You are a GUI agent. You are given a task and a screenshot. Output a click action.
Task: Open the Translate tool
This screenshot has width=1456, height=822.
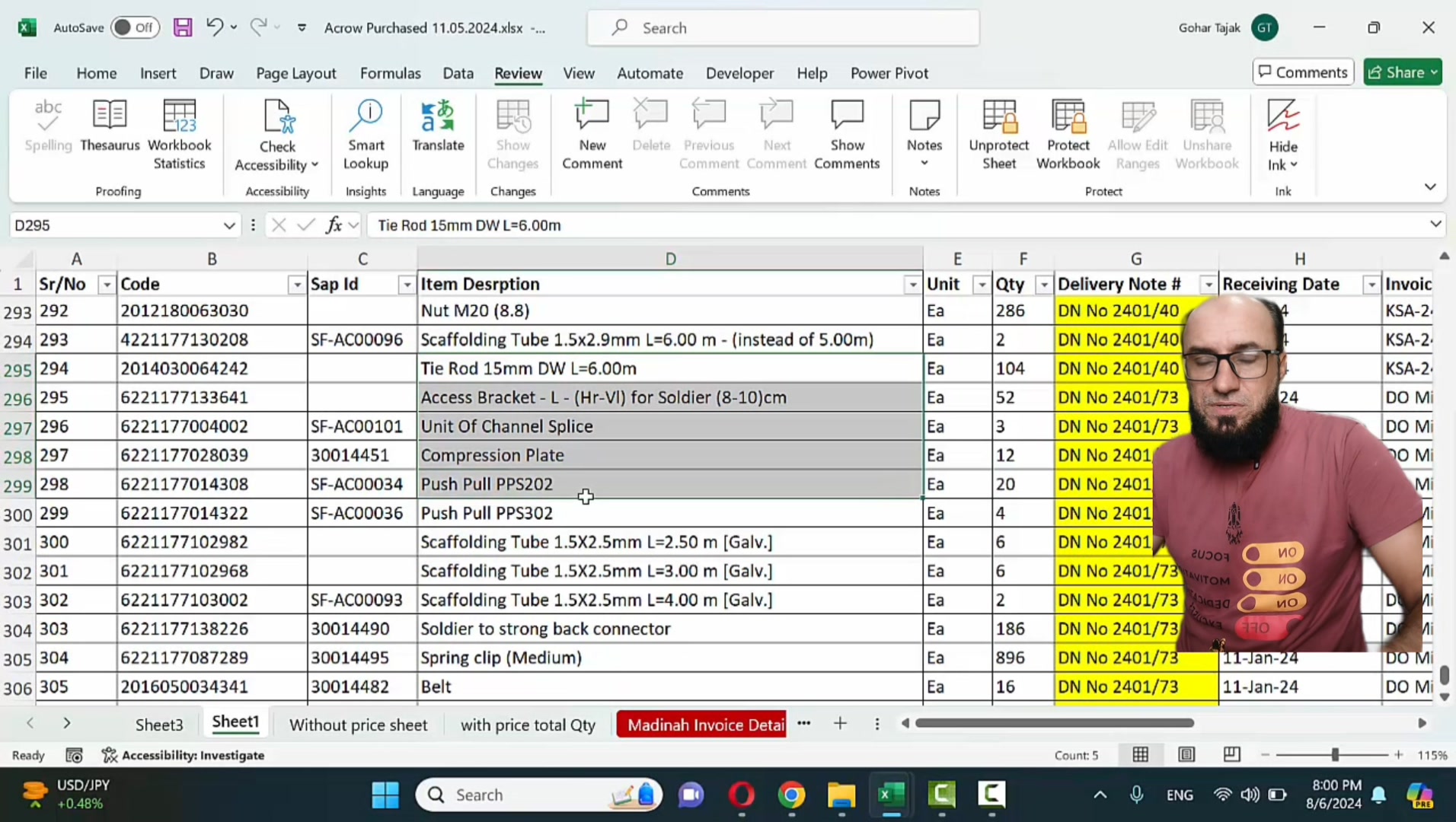438,126
